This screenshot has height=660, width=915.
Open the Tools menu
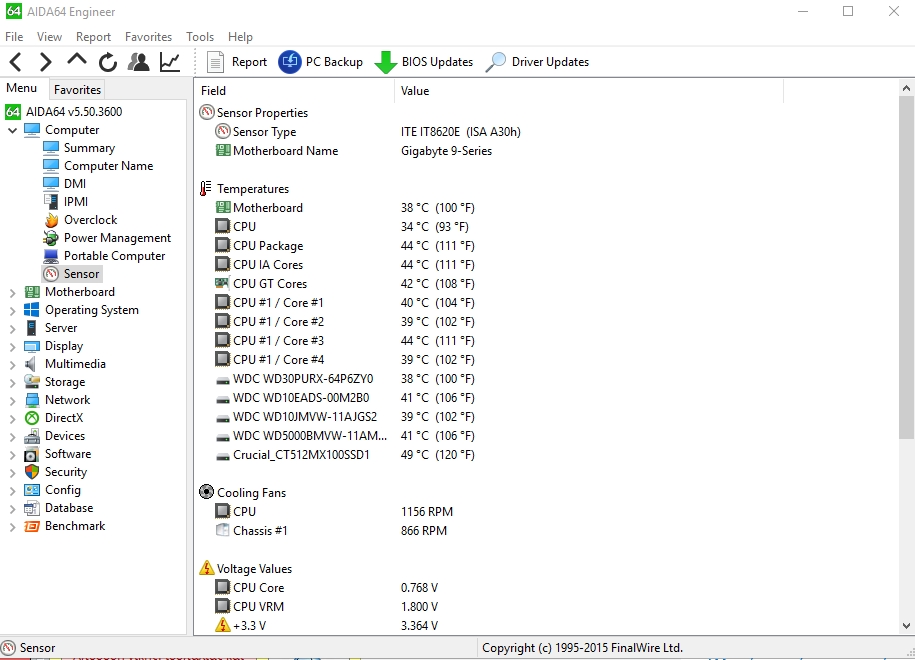[x=200, y=37]
